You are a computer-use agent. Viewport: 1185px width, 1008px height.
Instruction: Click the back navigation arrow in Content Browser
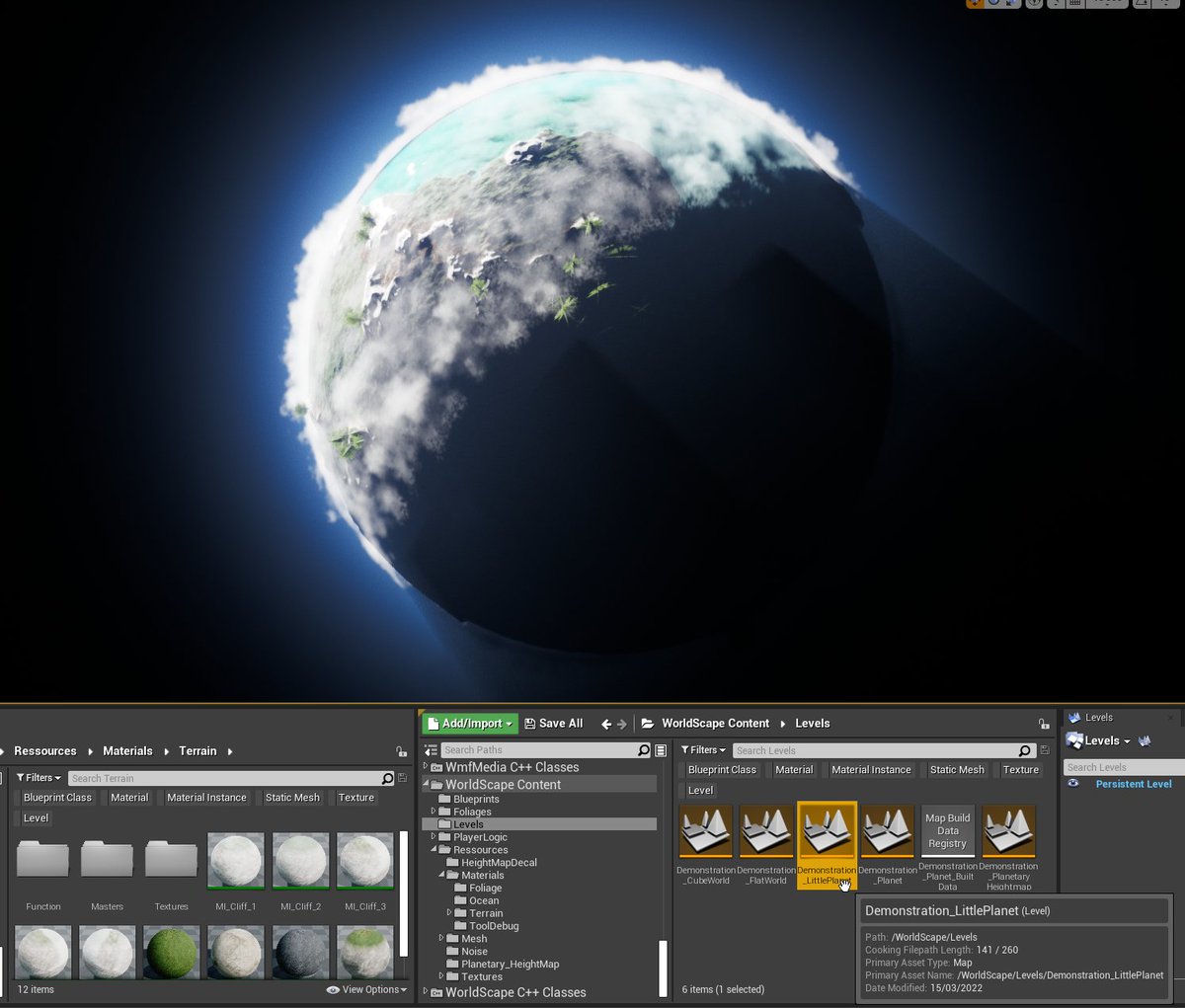(x=606, y=723)
